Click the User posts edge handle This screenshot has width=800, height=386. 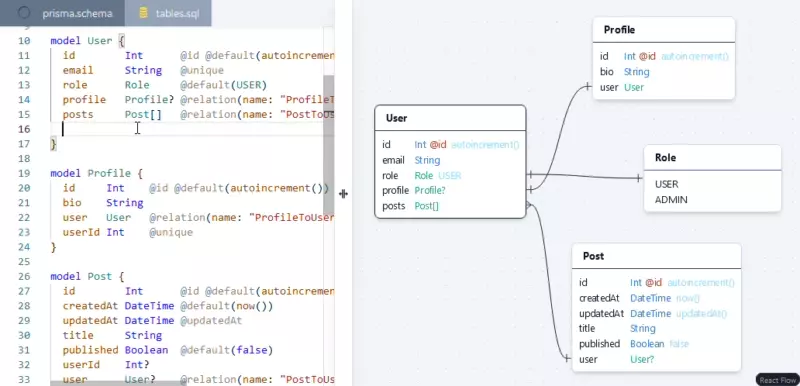pos(530,205)
